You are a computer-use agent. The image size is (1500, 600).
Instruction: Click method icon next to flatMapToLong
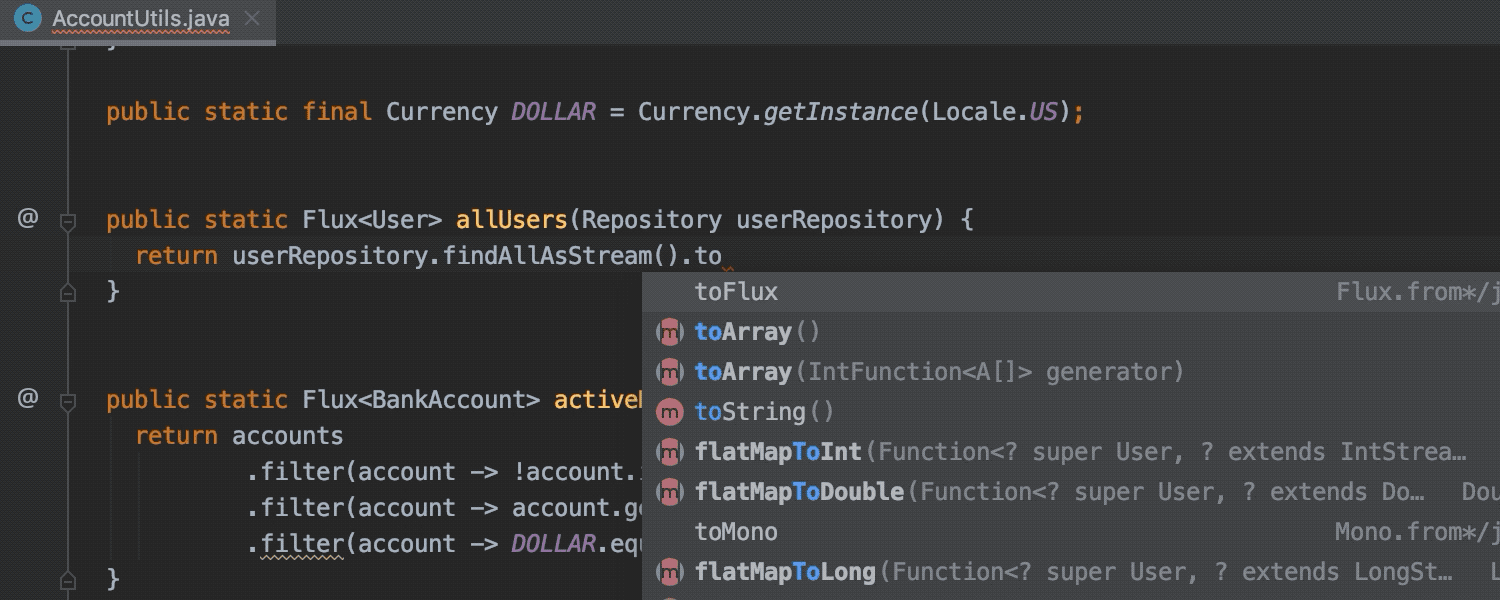pyautogui.click(x=668, y=572)
